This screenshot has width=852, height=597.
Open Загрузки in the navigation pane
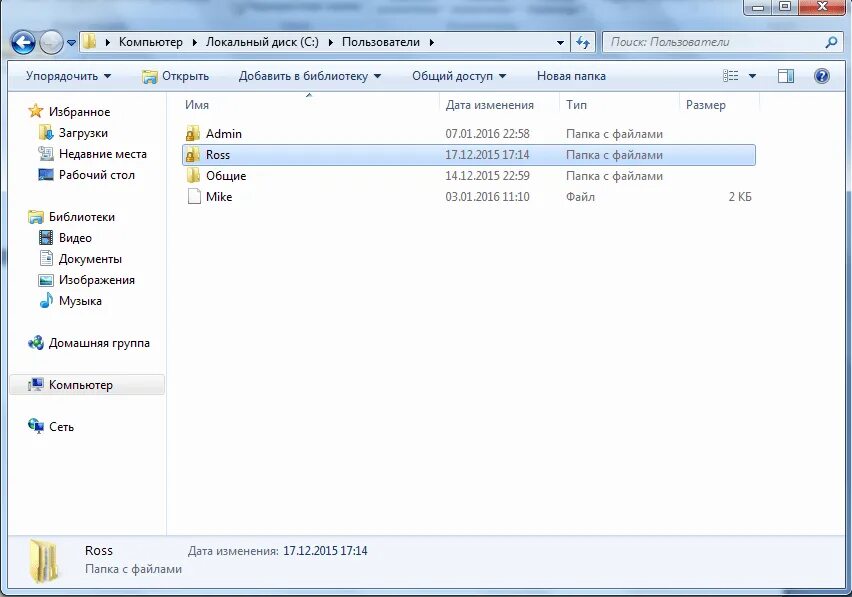(x=83, y=133)
